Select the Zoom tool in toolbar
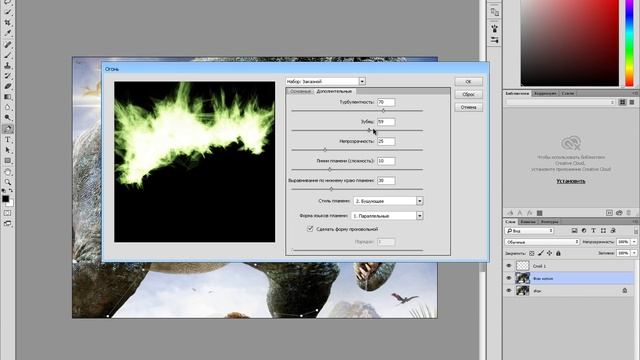640x360 pixels. click(x=7, y=182)
